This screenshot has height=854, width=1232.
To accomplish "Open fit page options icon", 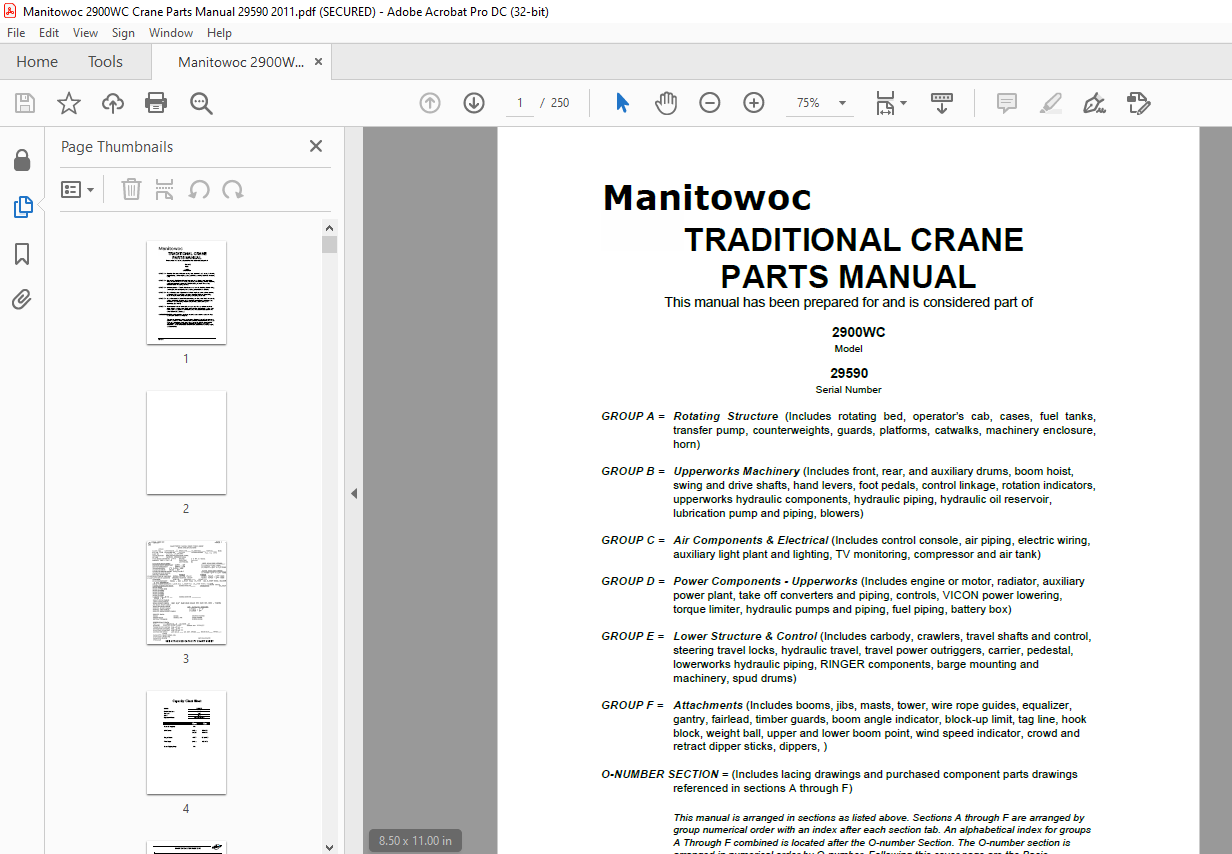I will pyautogui.click(x=890, y=103).
